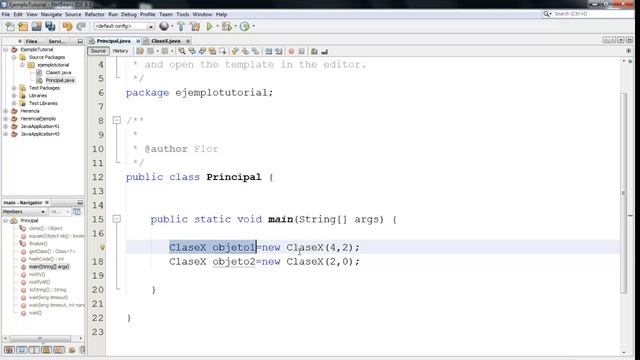
Task: Open the Refactor menu
Action: [x=94, y=14]
